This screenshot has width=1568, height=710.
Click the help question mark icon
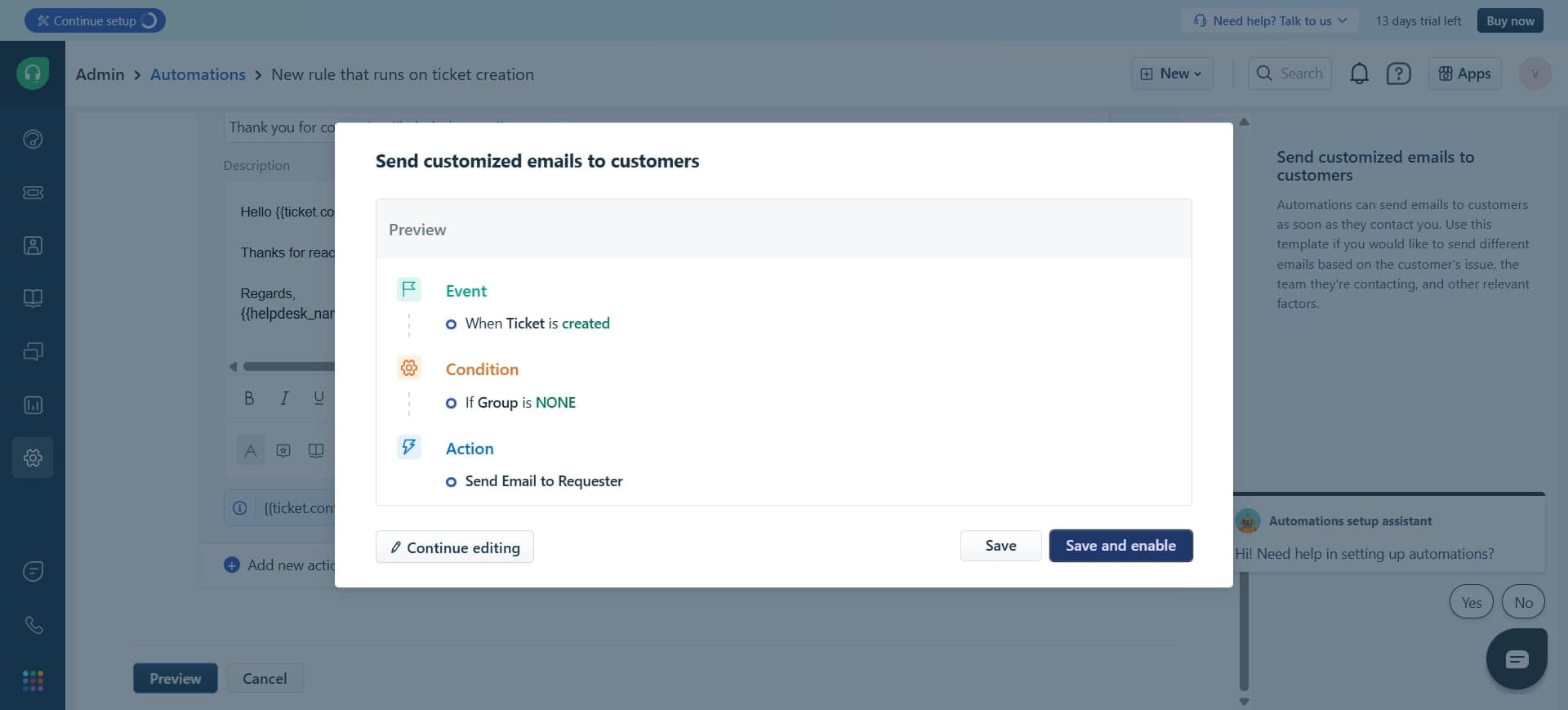point(1398,74)
